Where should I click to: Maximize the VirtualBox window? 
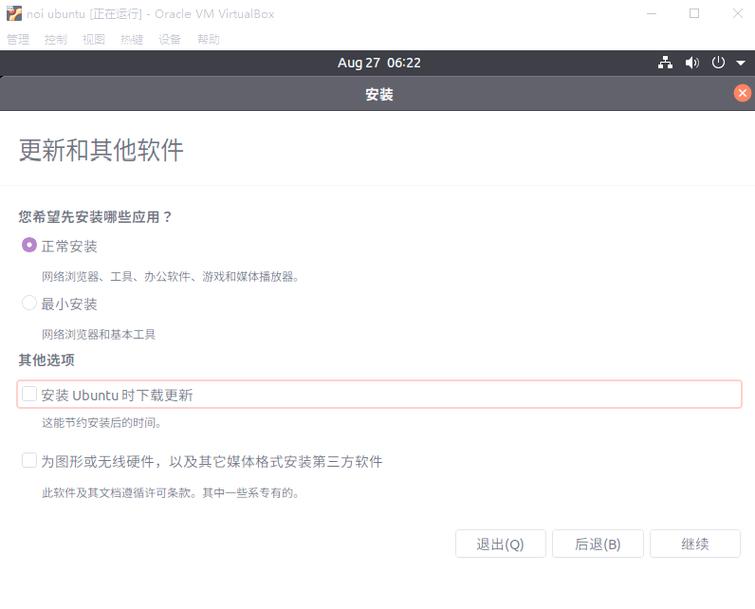click(694, 13)
